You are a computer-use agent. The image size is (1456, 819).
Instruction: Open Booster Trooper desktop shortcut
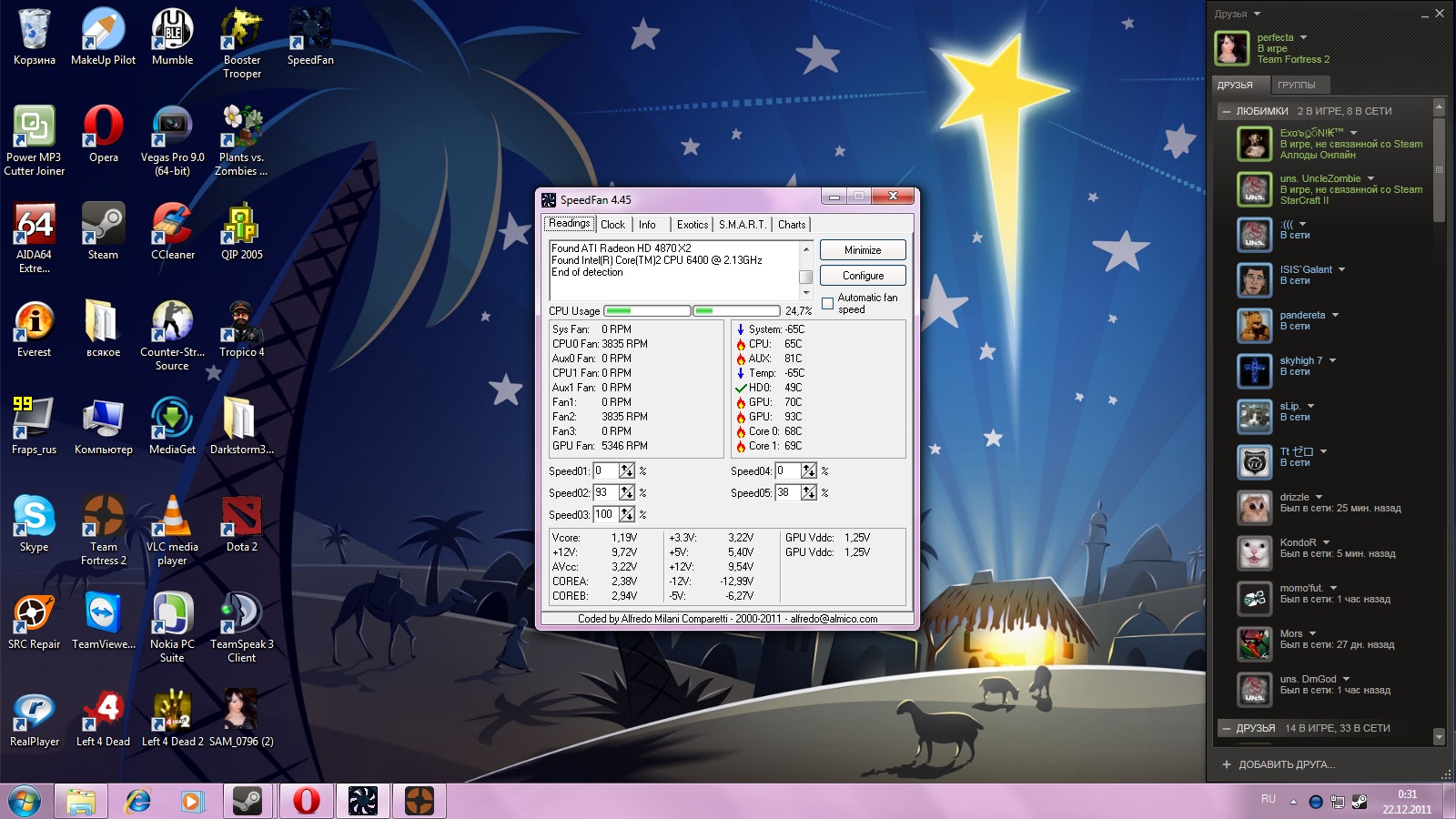click(x=241, y=43)
